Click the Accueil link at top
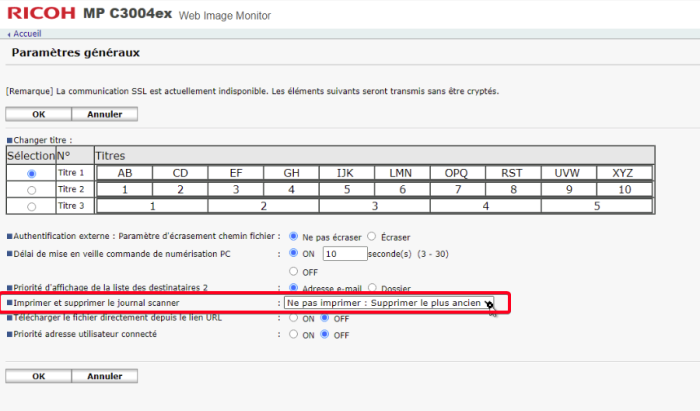700x411 pixels. 26,34
